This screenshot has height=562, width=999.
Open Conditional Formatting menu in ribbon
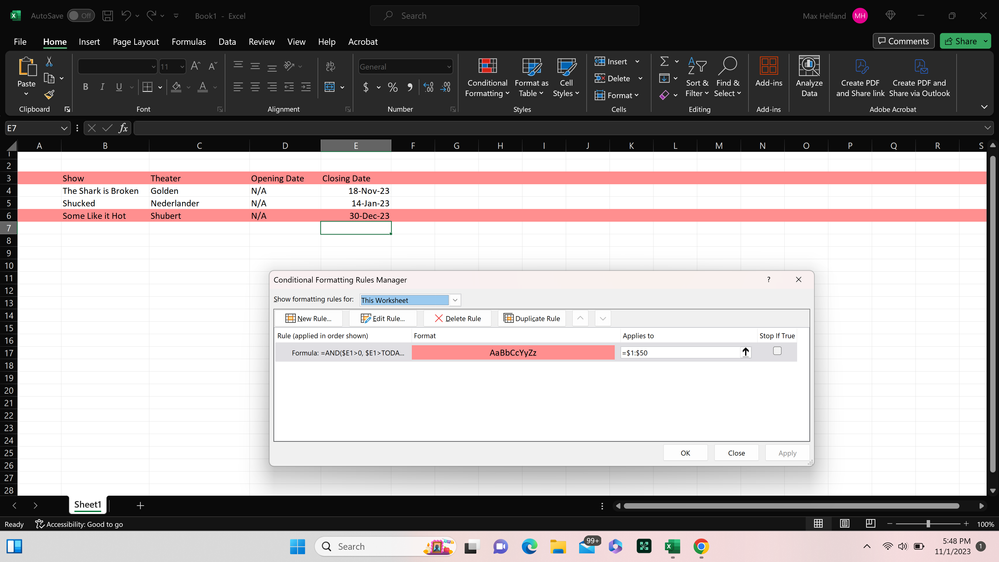487,78
